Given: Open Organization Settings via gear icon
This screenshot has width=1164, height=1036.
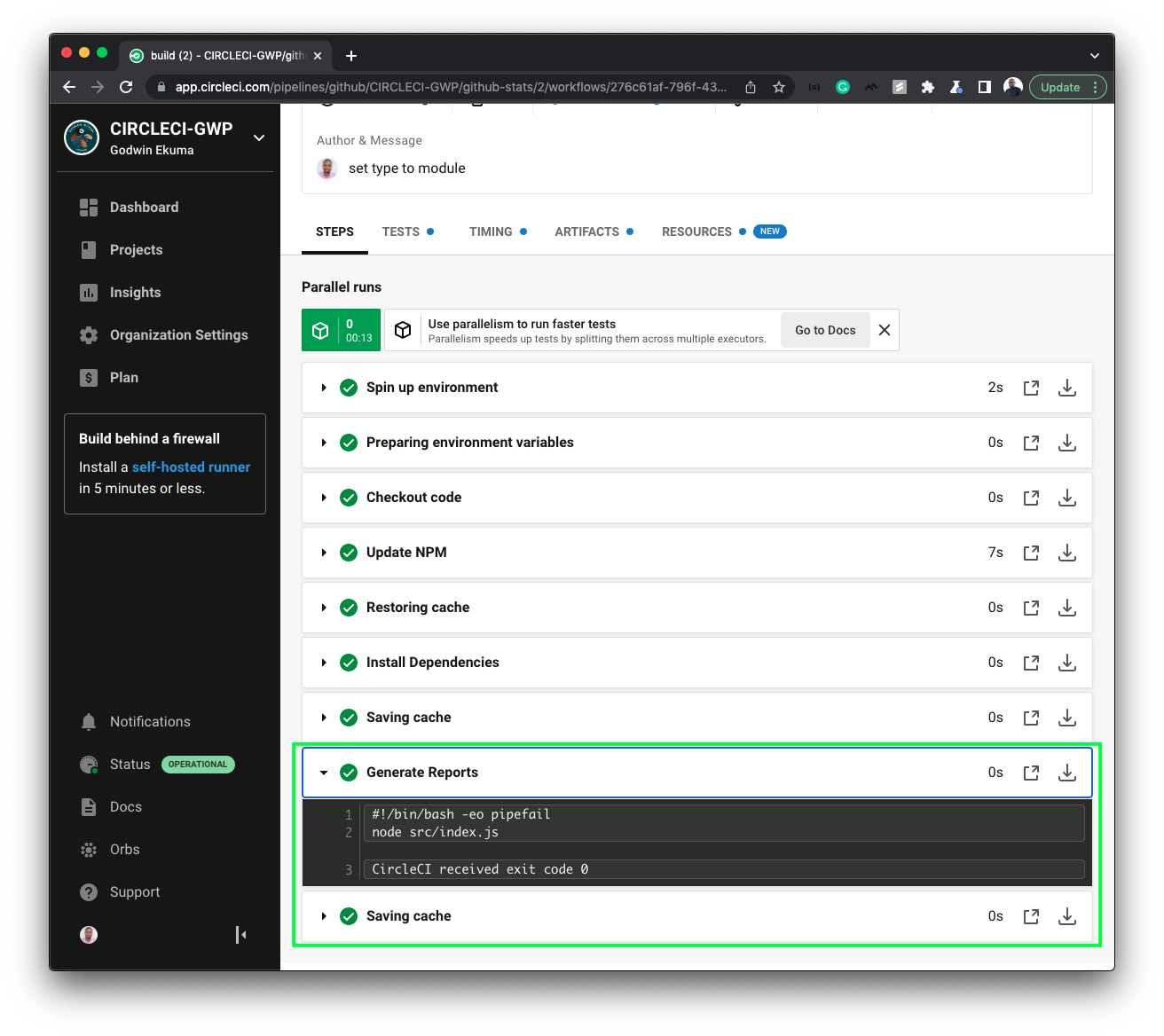Looking at the screenshot, I should pos(89,334).
